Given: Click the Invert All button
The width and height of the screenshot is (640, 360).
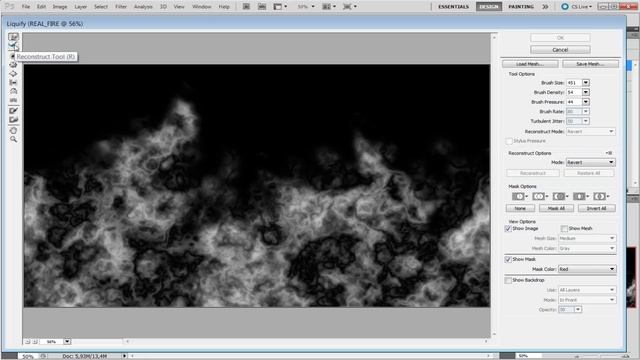Looking at the screenshot, I should (596, 209).
